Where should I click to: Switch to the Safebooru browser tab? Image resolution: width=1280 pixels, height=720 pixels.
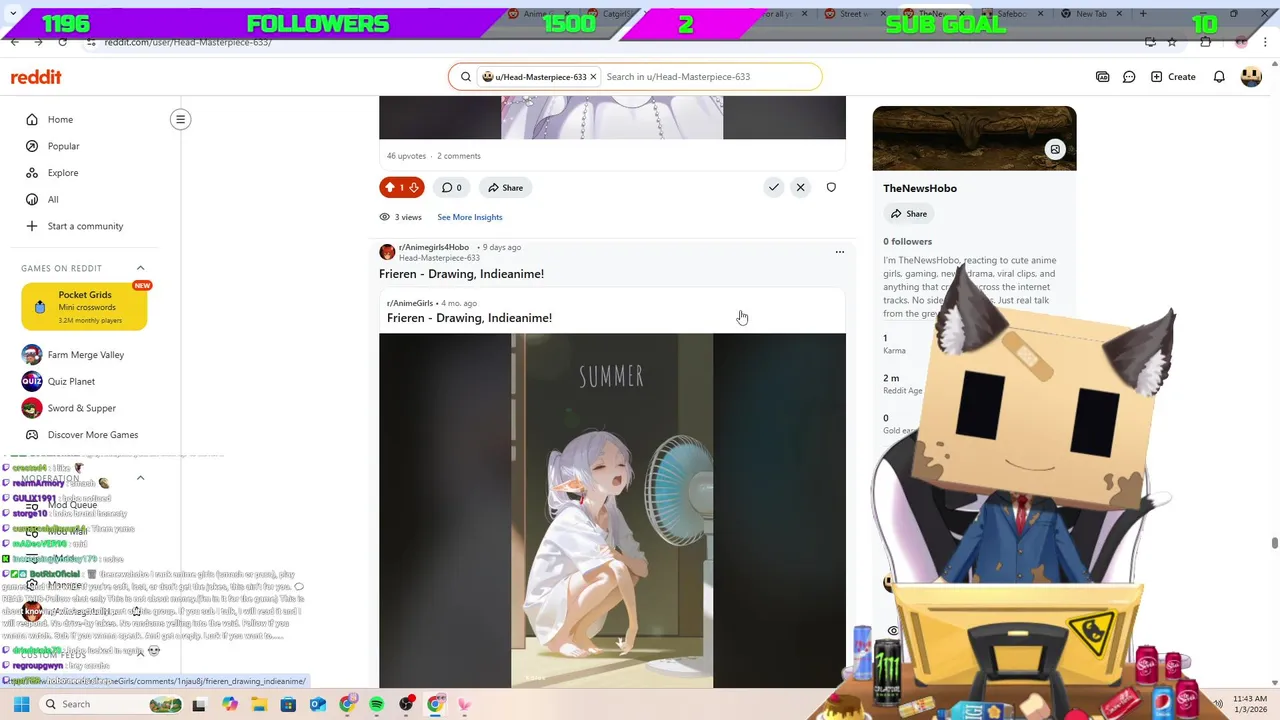(x=1012, y=14)
